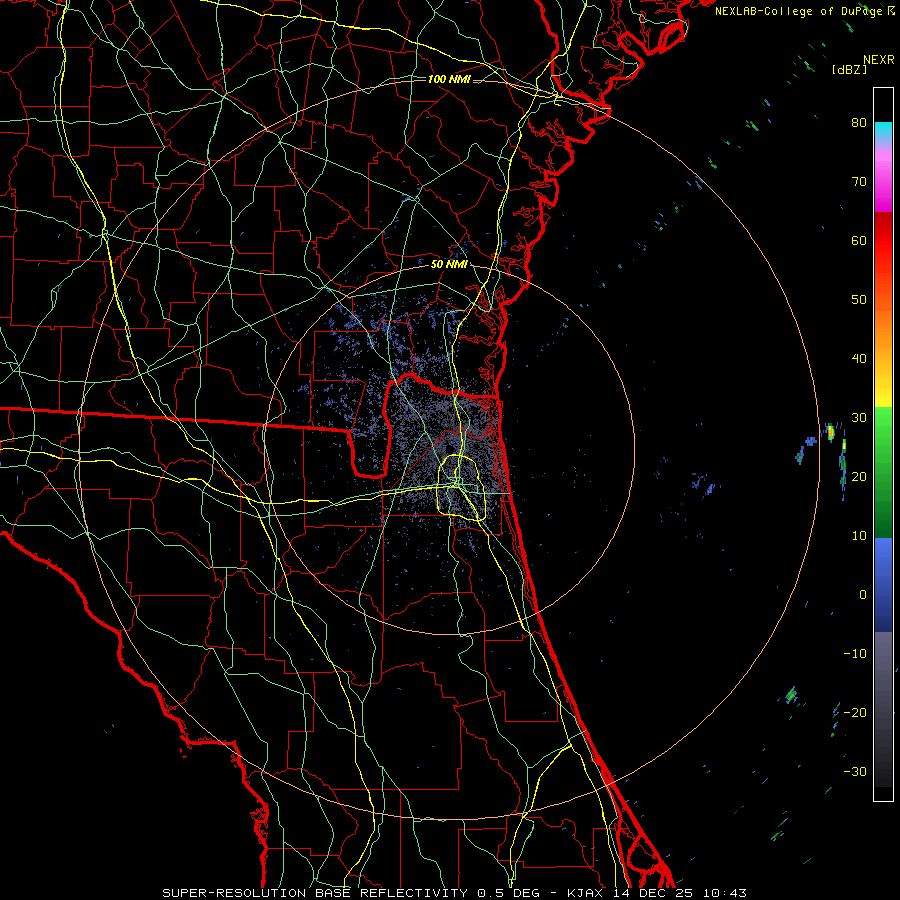This screenshot has width=900, height=900.
Task: Click the 70 value on the dBZ scale
Action: (859, 181)
